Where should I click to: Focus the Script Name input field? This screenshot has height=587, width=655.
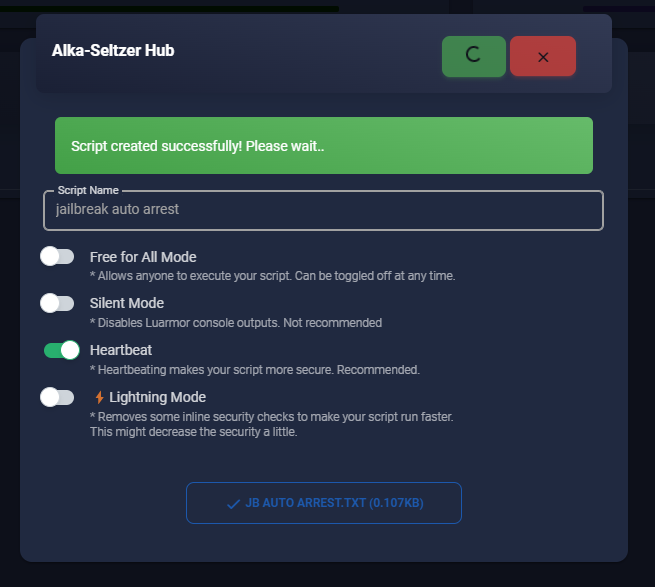click(x=323, y=210)
